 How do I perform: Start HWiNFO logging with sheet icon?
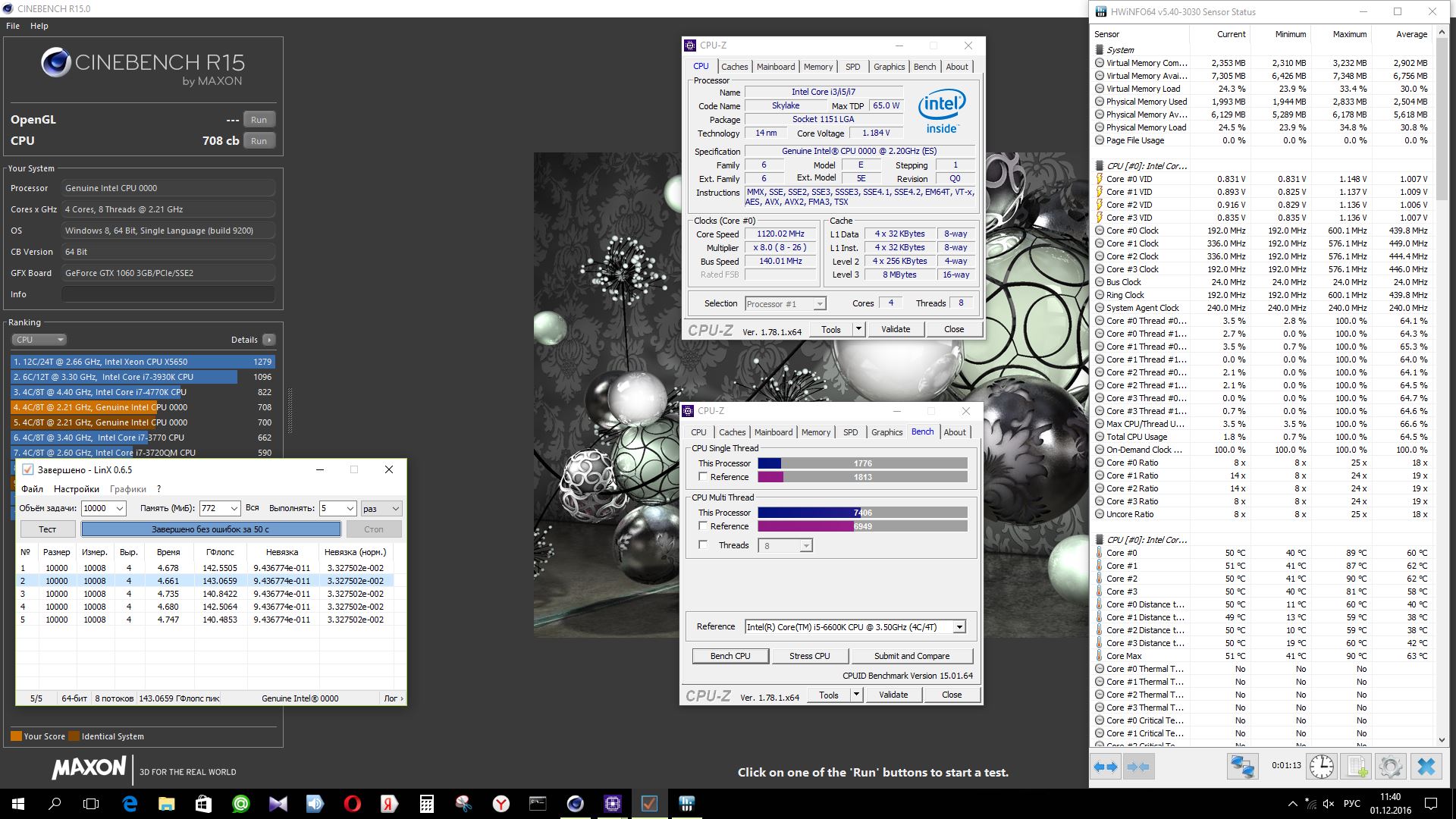pyautogui.click(x=1357, y=767)
